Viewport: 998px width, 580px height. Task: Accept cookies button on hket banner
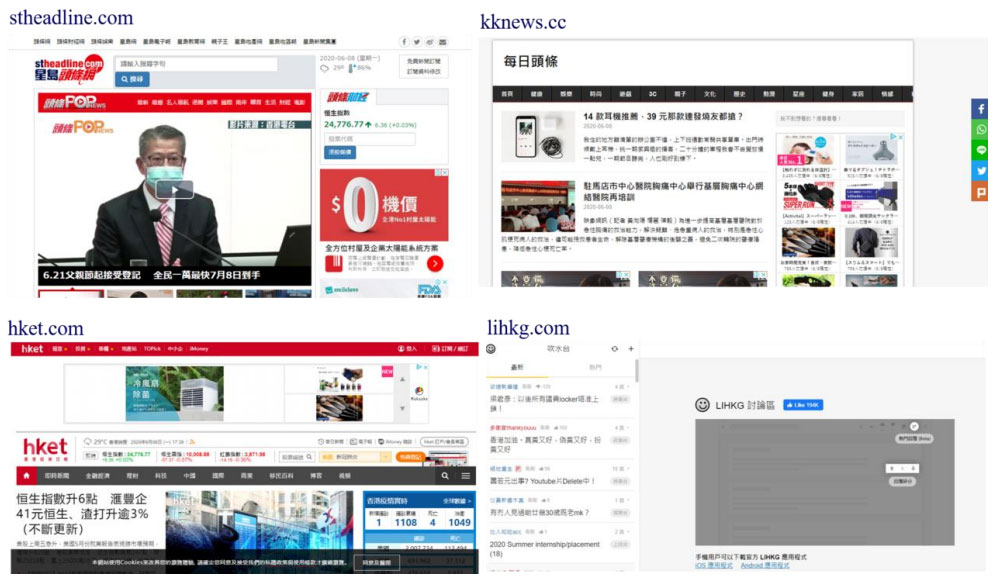pyautogui.click(x=377, y=563)
